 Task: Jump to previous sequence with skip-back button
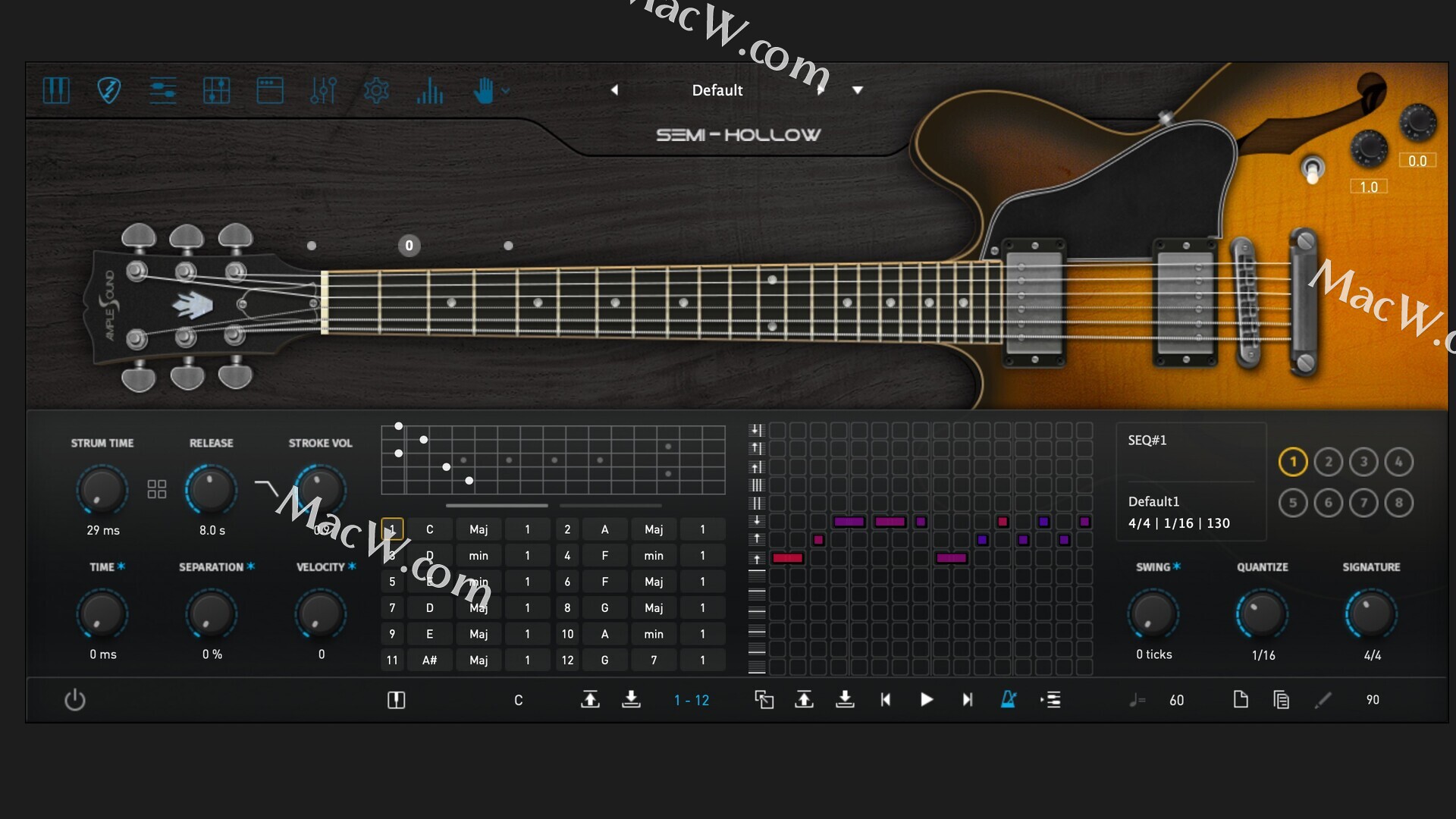point(886,699)
